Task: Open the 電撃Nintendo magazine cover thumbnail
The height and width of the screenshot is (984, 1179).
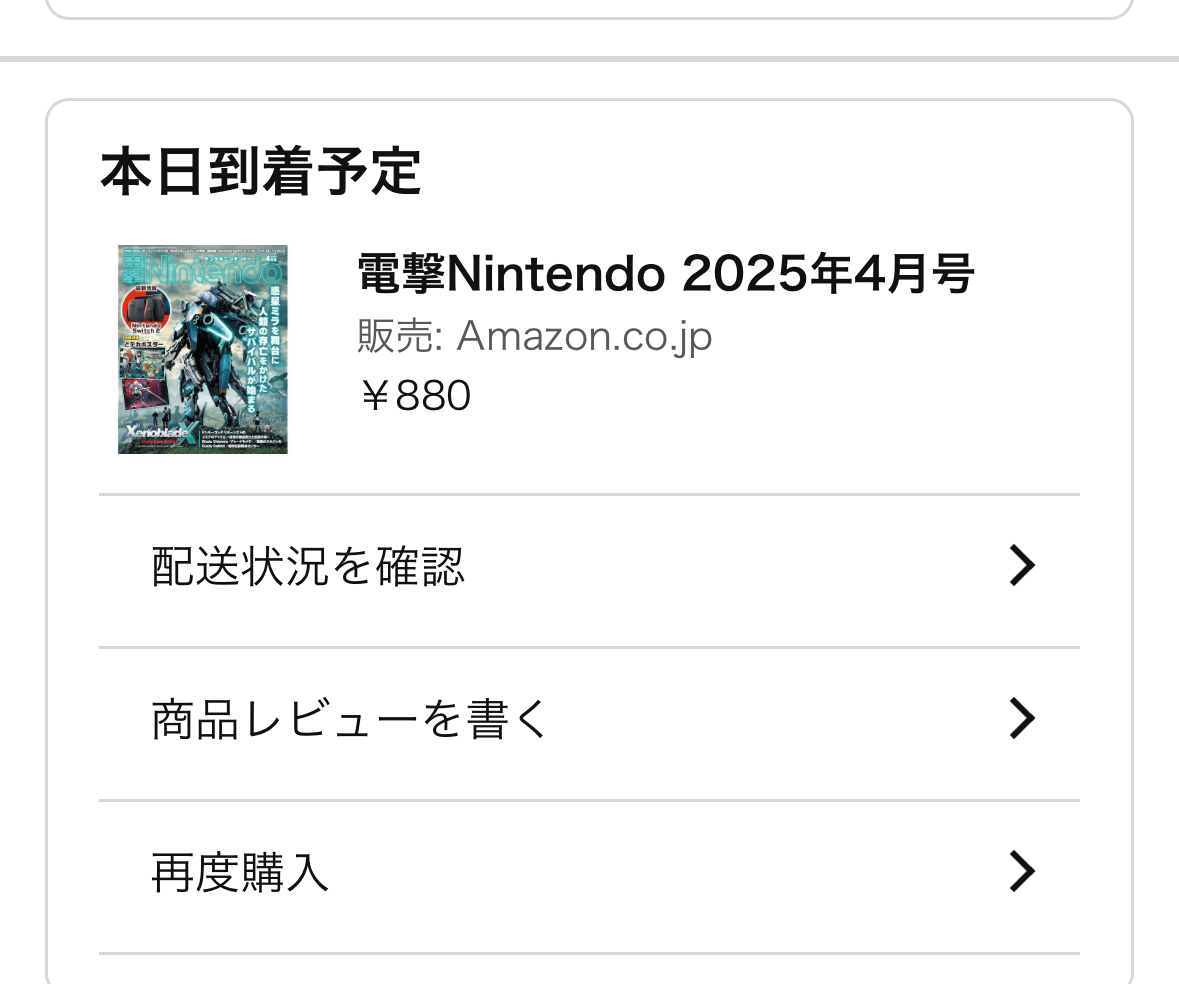Action: tap(203, 349)
